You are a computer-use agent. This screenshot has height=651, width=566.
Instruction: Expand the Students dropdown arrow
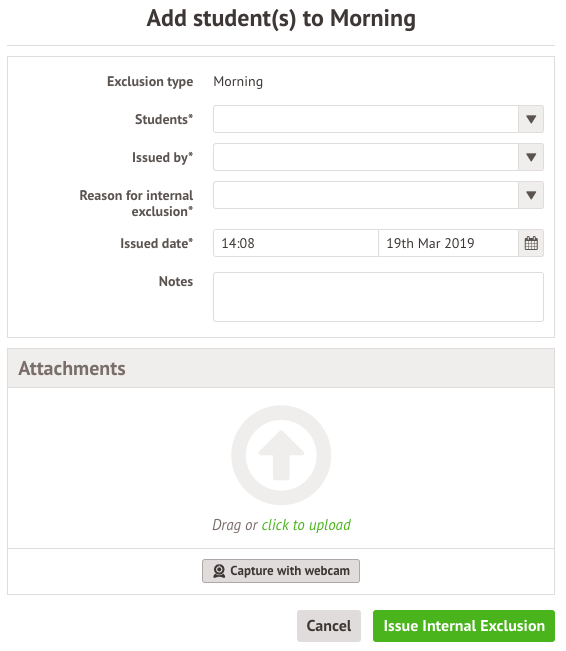pyautogui.click(x=531, y=119)
